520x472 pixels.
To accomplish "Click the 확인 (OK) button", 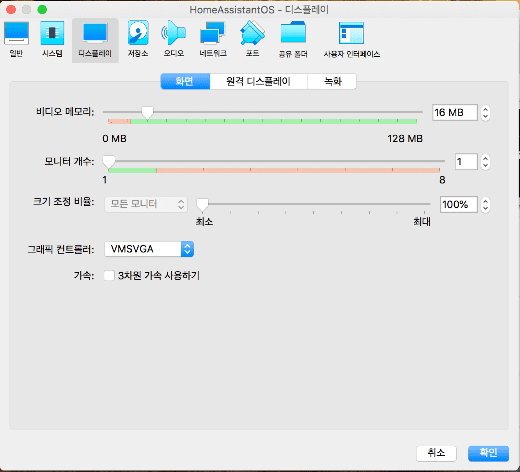I will [488, 453].
